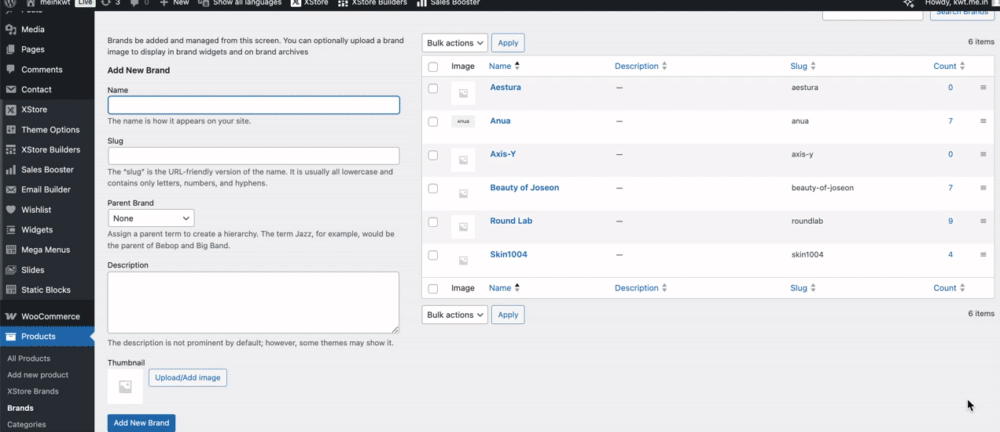Click the drag handle for Aestura row
This screenshot has height=432, width=1000.
click(983, 87)
